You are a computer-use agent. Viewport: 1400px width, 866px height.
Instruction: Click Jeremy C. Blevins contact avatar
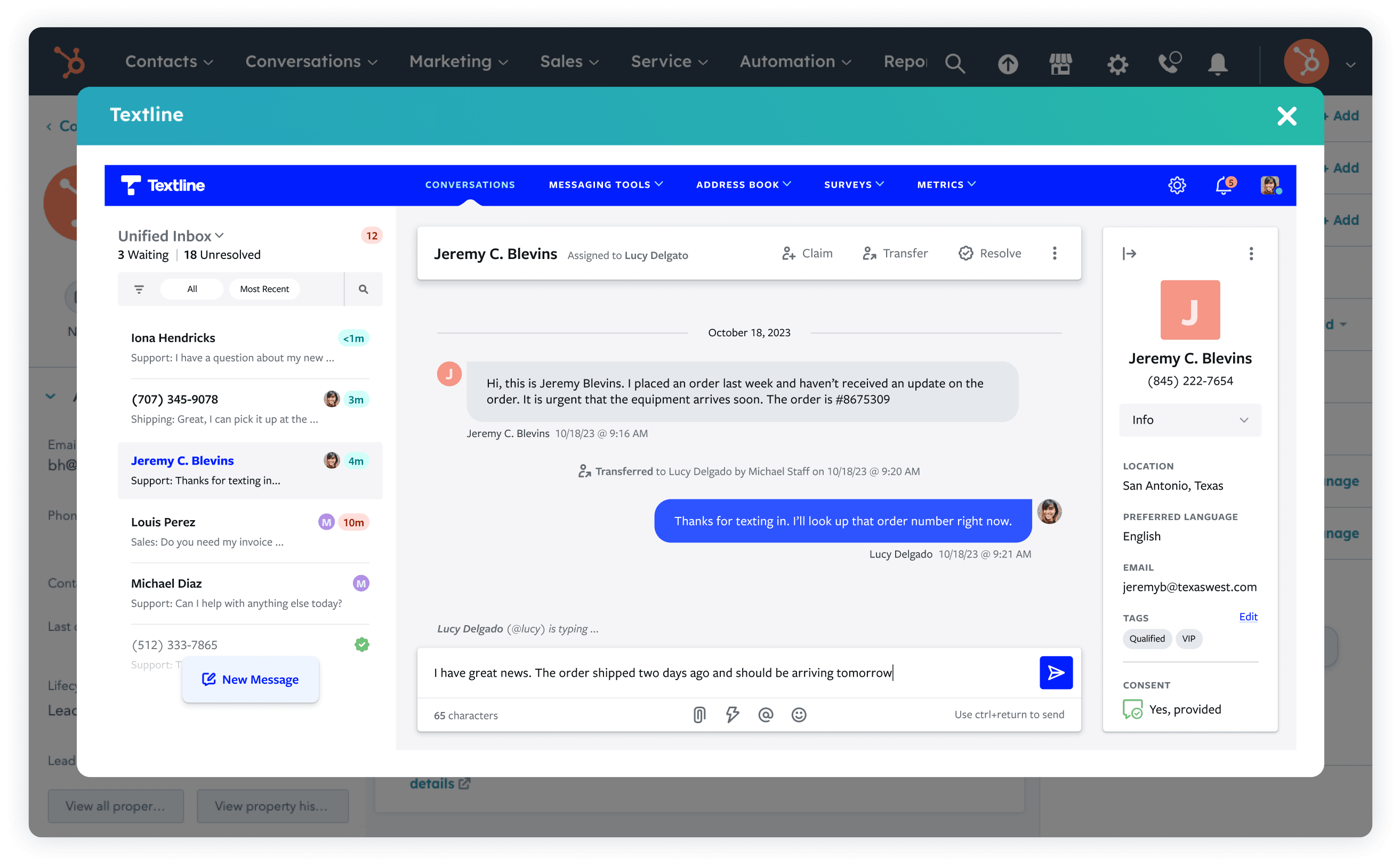(1190, 310)
